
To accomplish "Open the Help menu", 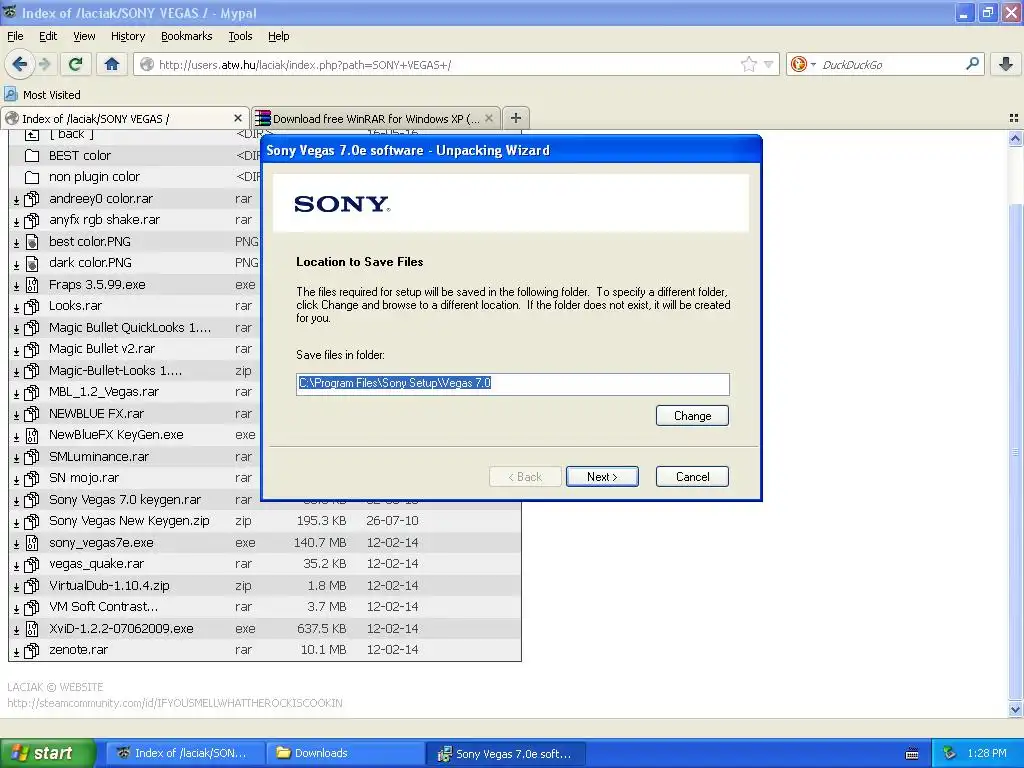I will coord(279,36).
